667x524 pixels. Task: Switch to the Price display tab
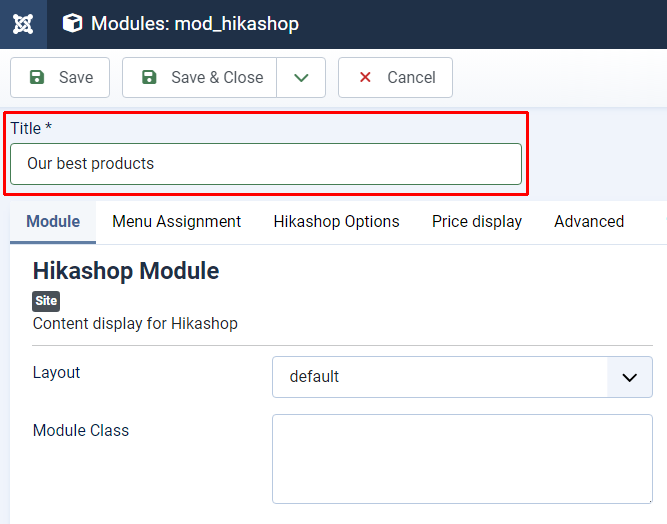tap(477, 222)
